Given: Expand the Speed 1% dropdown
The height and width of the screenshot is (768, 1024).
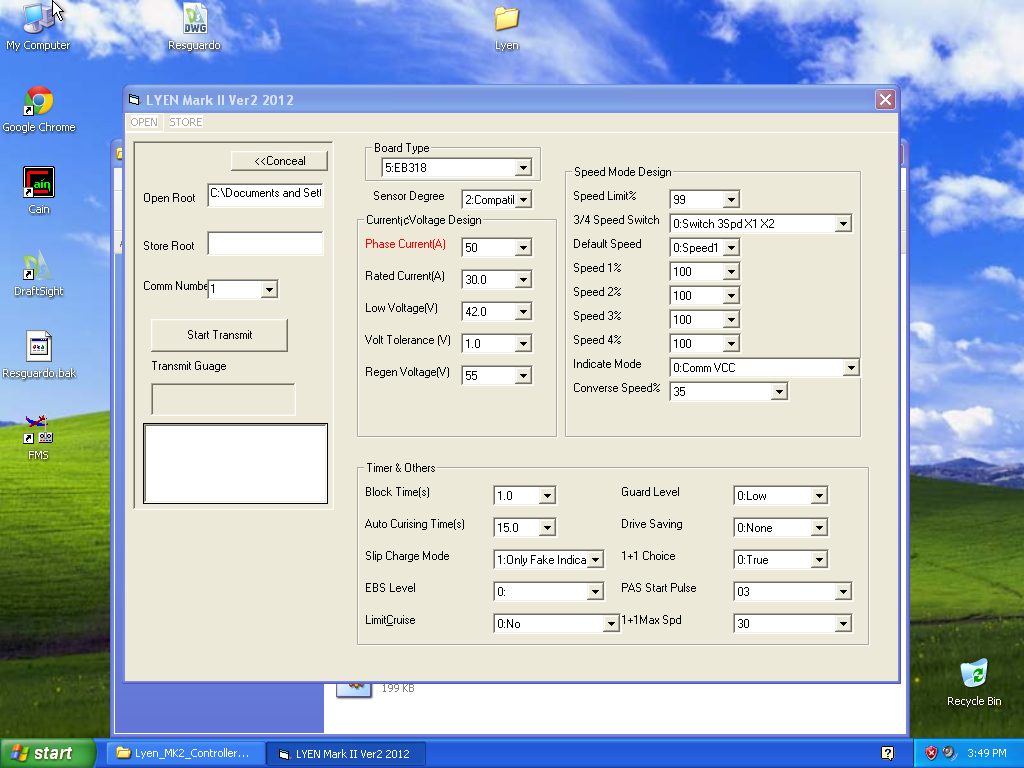Looking at the screenshot, I should 731,272.
